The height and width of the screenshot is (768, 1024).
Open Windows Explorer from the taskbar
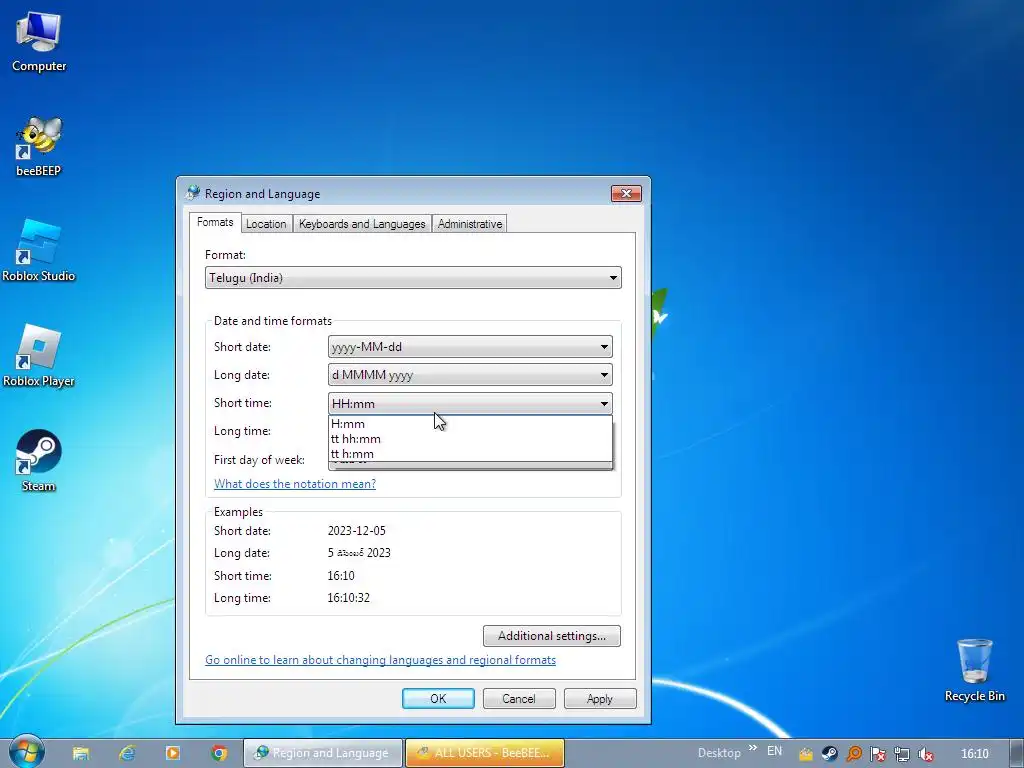pyautogui.click(x=81, y=753)
